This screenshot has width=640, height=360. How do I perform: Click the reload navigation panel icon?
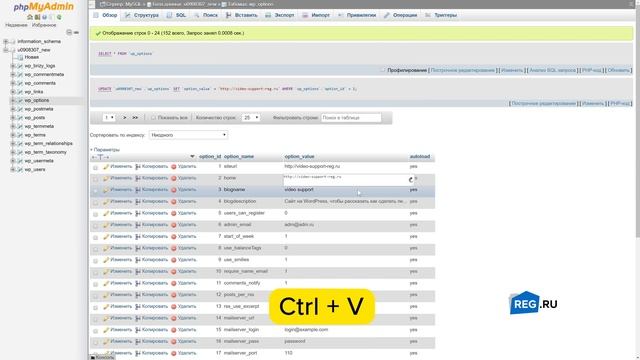(x=59, y=17)
